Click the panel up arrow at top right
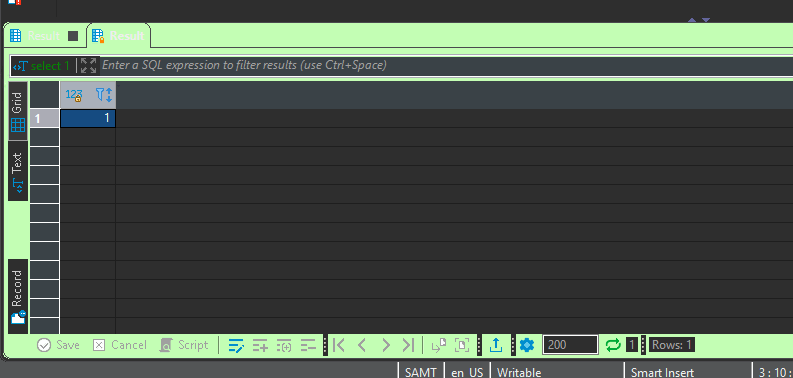The width and height of the screenshot is (793, 378). tap(691, 20)
